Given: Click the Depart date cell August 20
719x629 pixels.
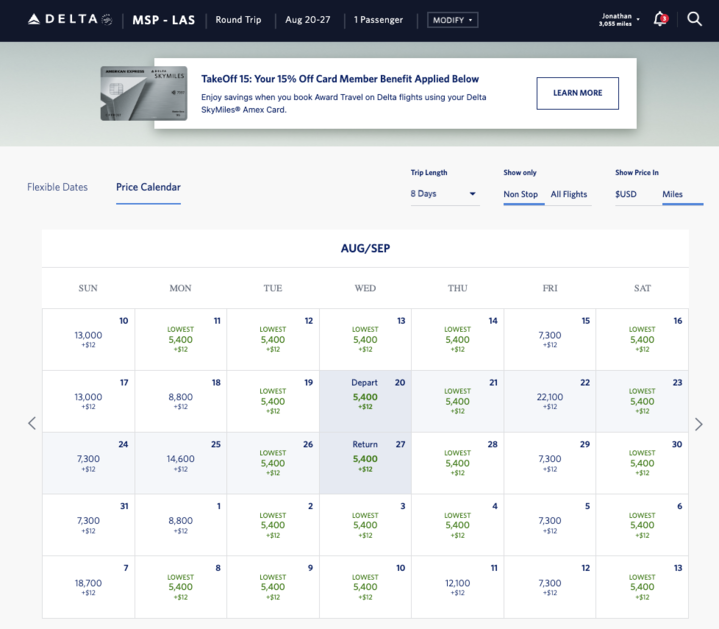Looking at the screenshot, I should point(365,401).
